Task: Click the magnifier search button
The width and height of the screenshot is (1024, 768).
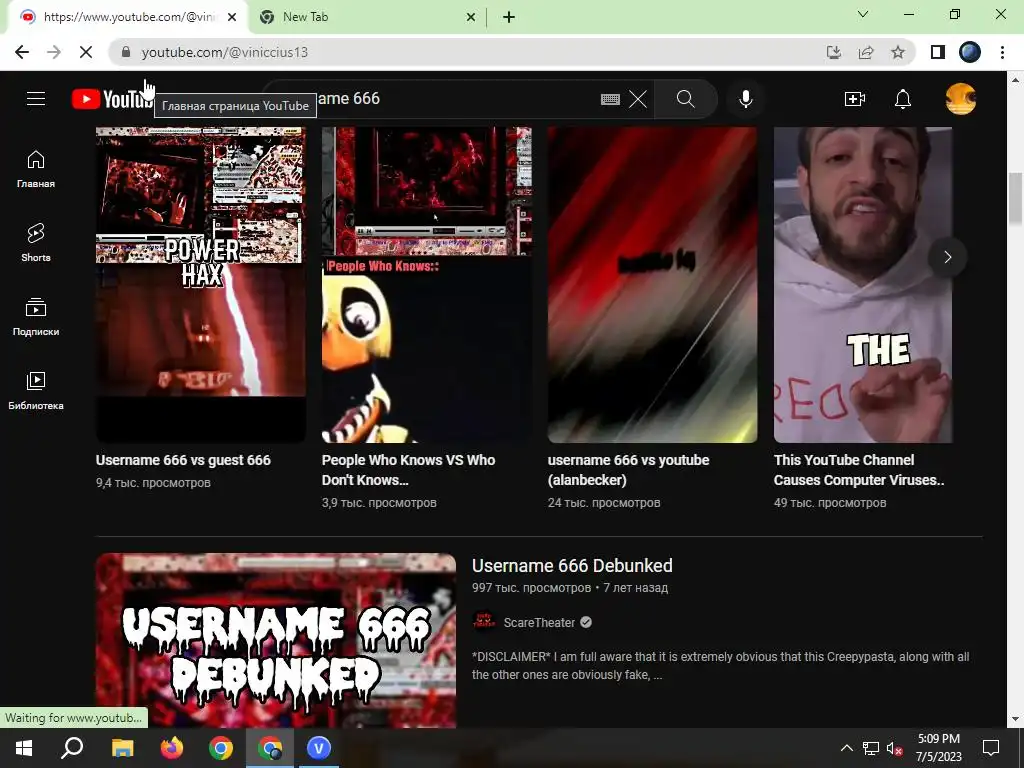Action: [686, 99]
